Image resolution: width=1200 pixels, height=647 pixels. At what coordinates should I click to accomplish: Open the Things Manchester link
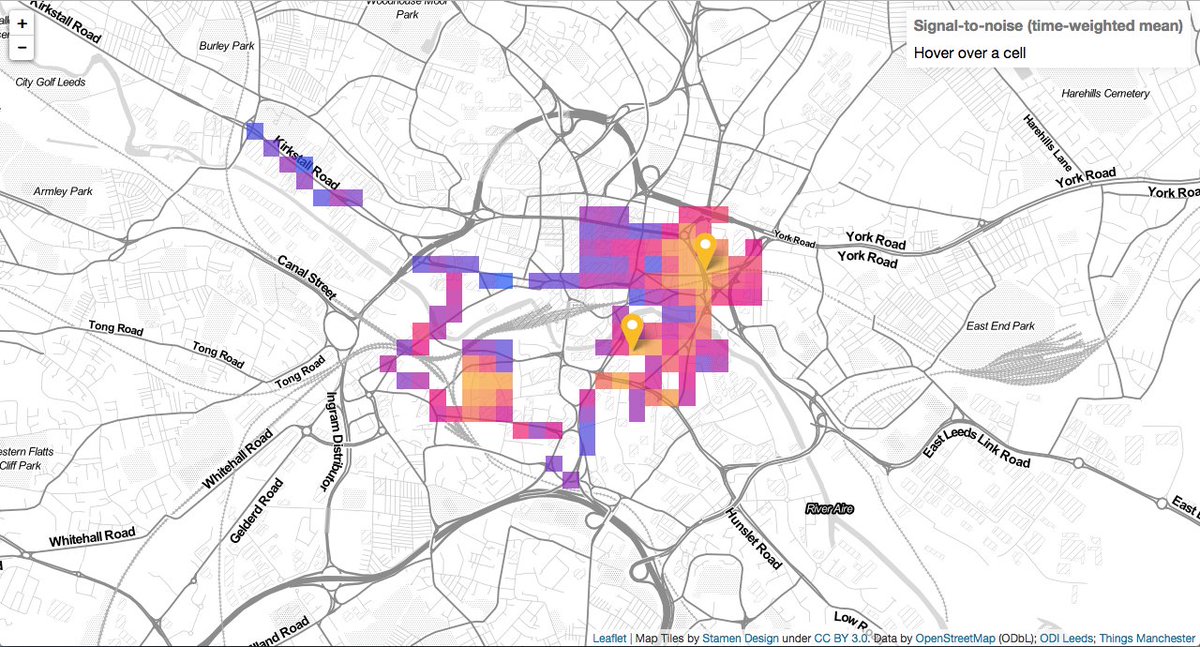(x=1147, y=637)
